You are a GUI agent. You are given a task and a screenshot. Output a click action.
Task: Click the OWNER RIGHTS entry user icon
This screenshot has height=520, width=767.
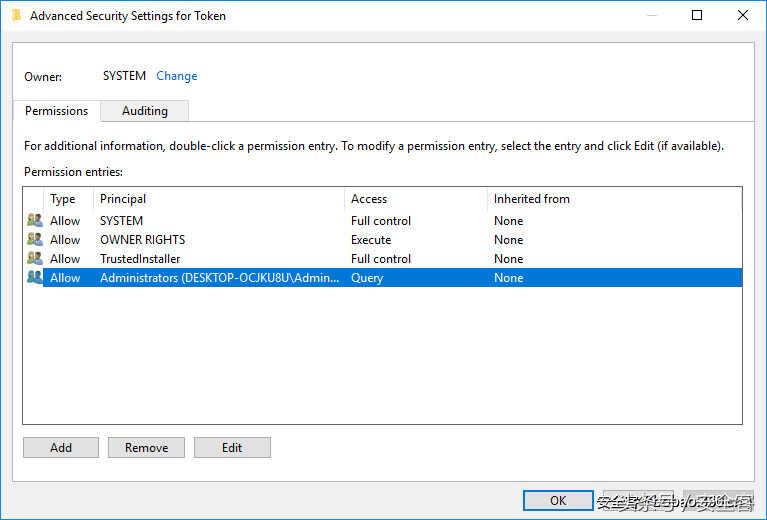click(35, 240)
